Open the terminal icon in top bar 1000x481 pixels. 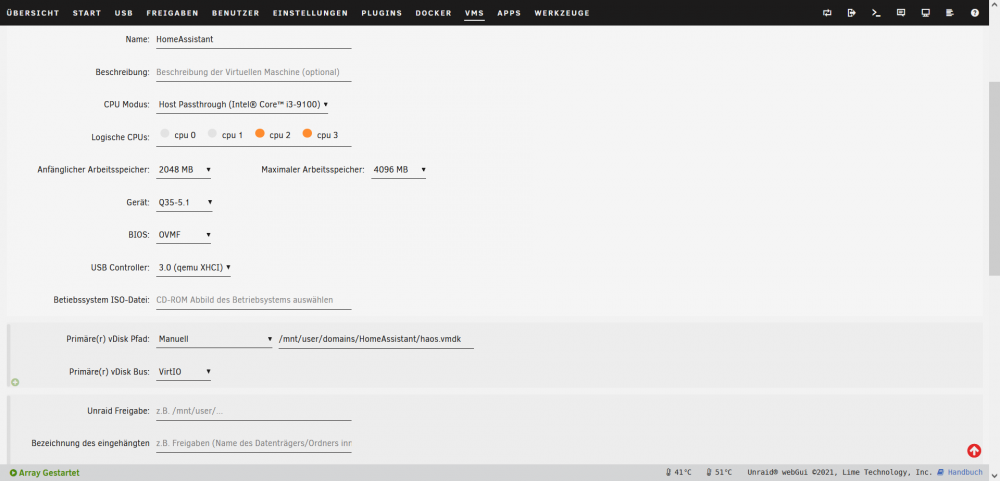876,13
